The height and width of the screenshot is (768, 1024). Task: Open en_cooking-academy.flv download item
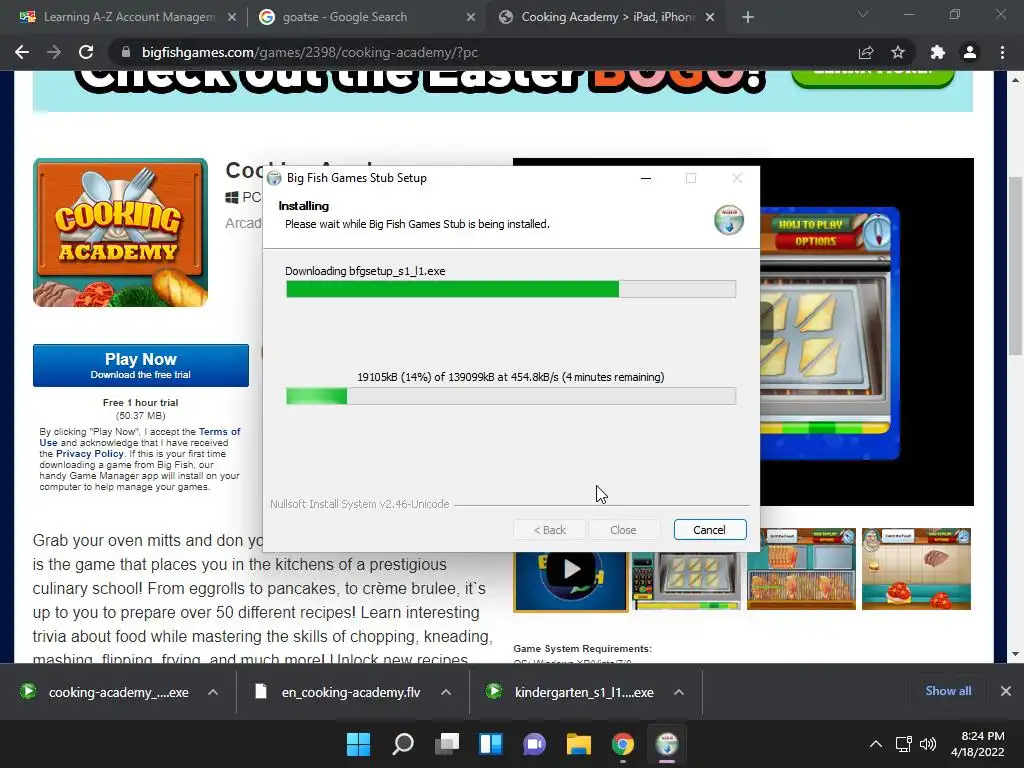coord(340,692)
